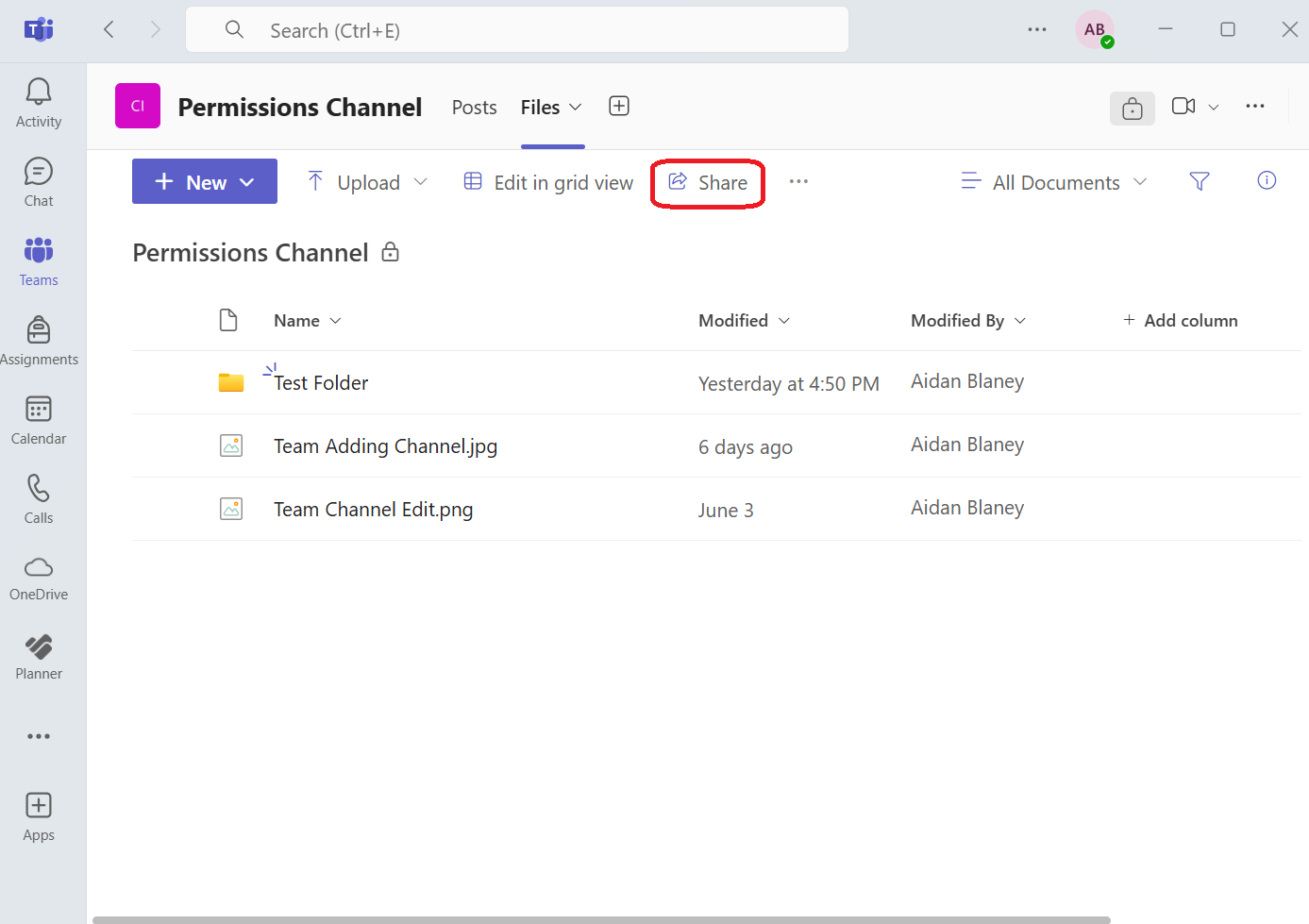Open the Name column sort menu
This screenshot has width=1309, height=924.
coord(308,321)
